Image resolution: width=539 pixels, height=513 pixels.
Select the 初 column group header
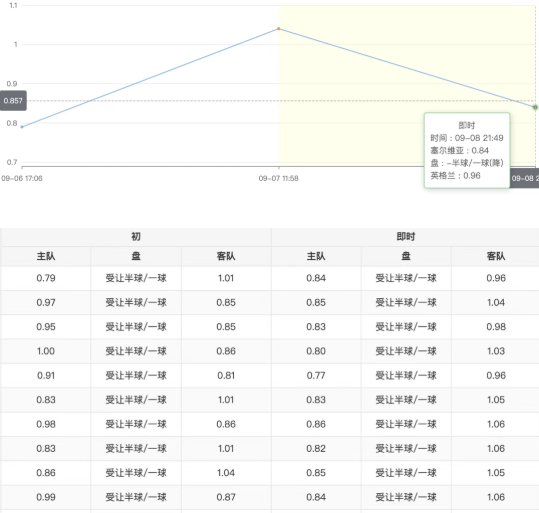[136, 237]
